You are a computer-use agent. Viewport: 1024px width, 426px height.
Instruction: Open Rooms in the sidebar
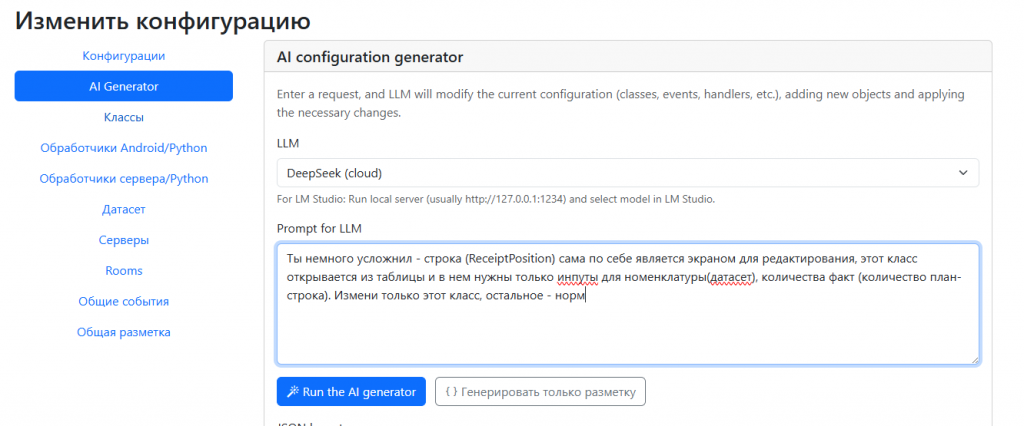(123, 271)
